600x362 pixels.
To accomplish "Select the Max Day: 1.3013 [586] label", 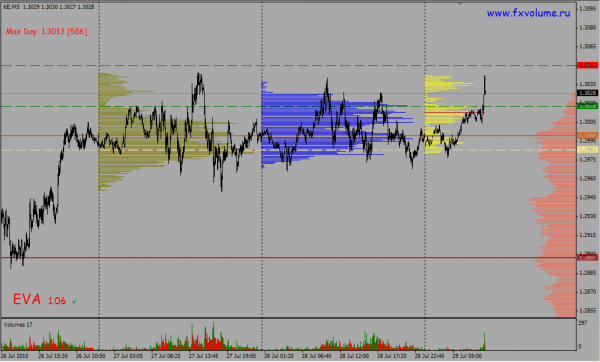I will tap(46, 31).
